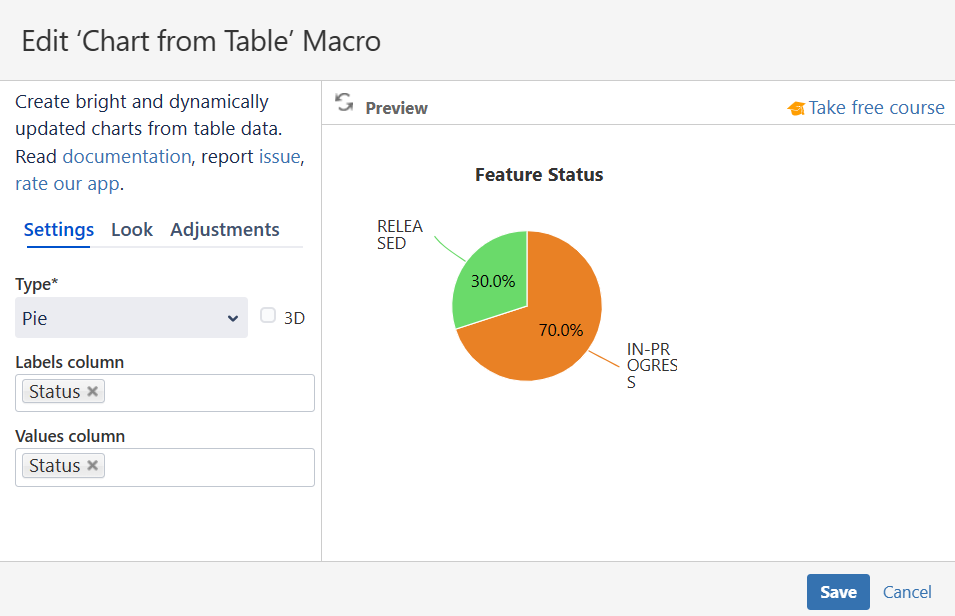Remove Status tag from Labels column
This screenshot has height=616, width=955.
[93, 391]
